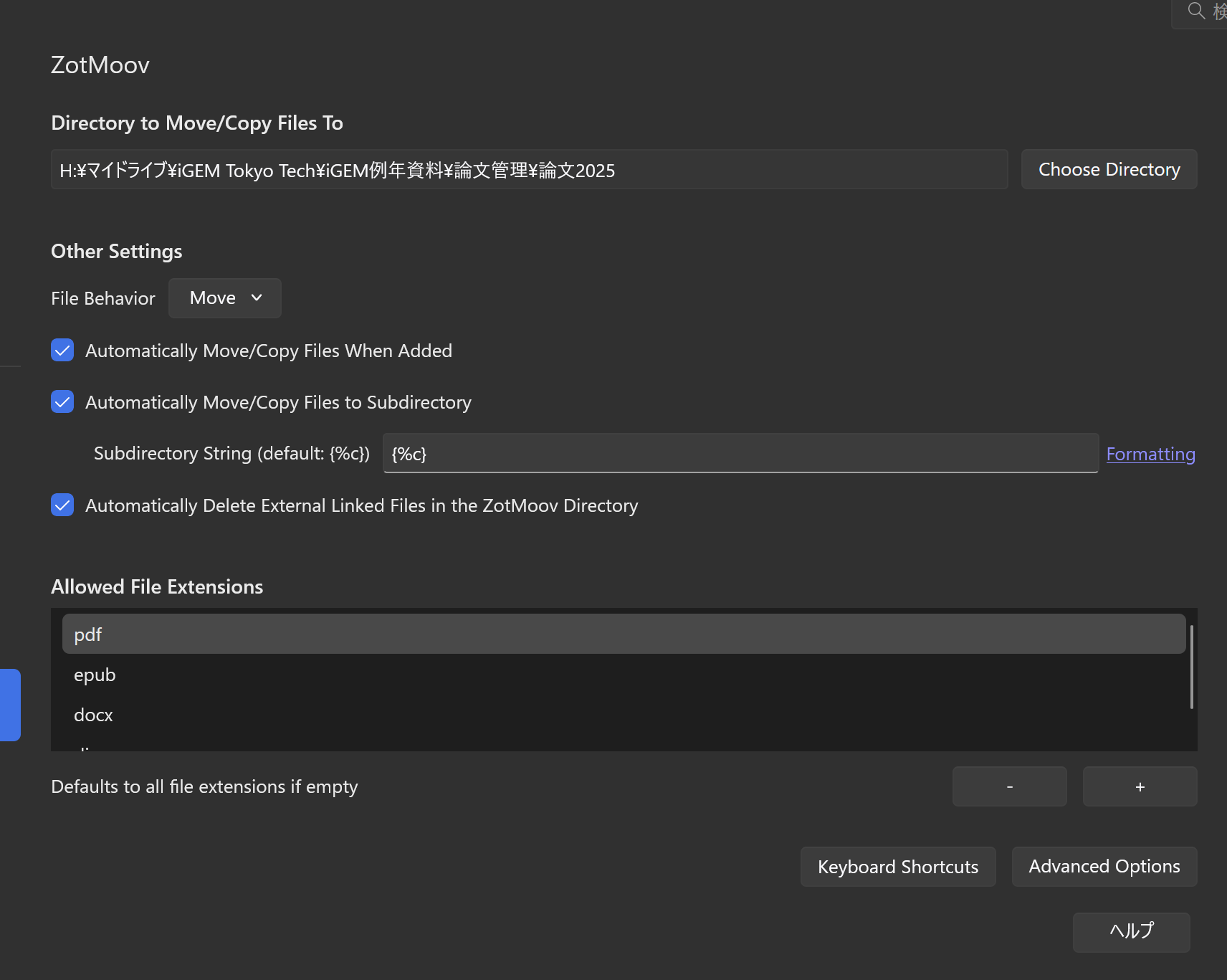
Task: Uncheck Automatically Delete External Linked Files checkbox
Action: coord(62,505)
